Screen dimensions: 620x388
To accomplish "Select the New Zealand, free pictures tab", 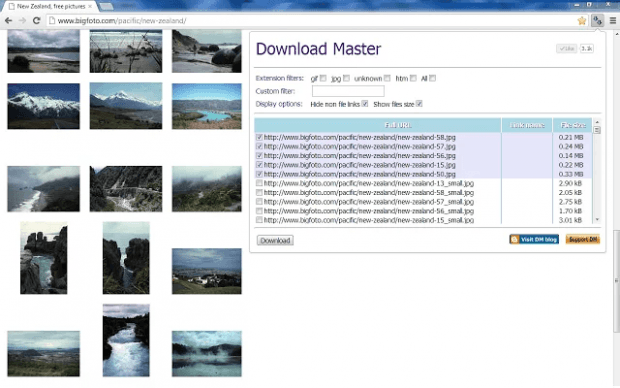I will 51,6.
